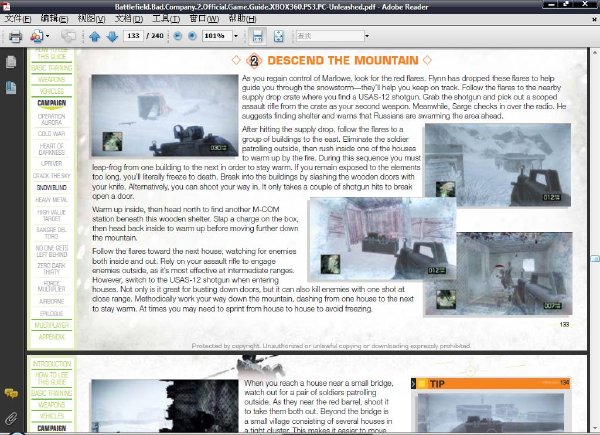This screenshot has width=600, height=435.
Task: Open the 帮助(H) menu
Action: click(242, 18)
